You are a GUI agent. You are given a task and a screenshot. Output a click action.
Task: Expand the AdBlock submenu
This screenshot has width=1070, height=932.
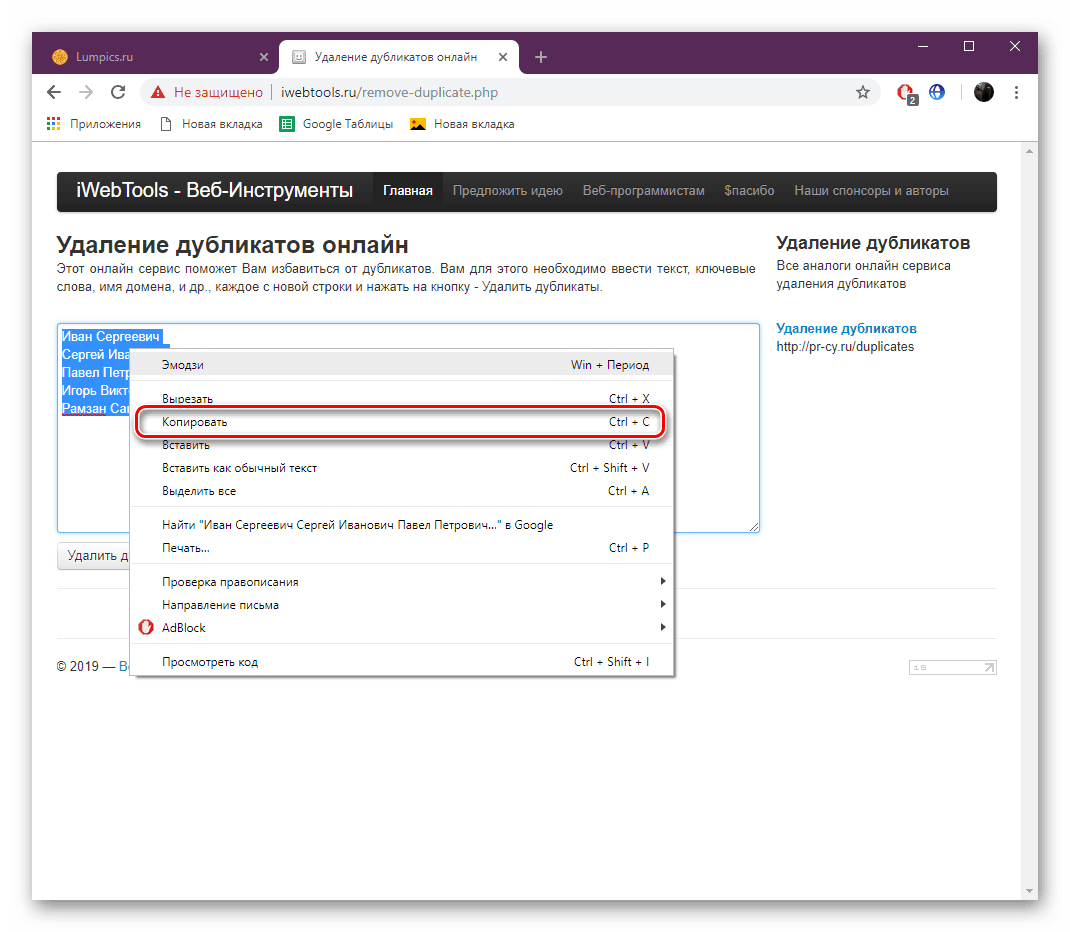point(184,627)
